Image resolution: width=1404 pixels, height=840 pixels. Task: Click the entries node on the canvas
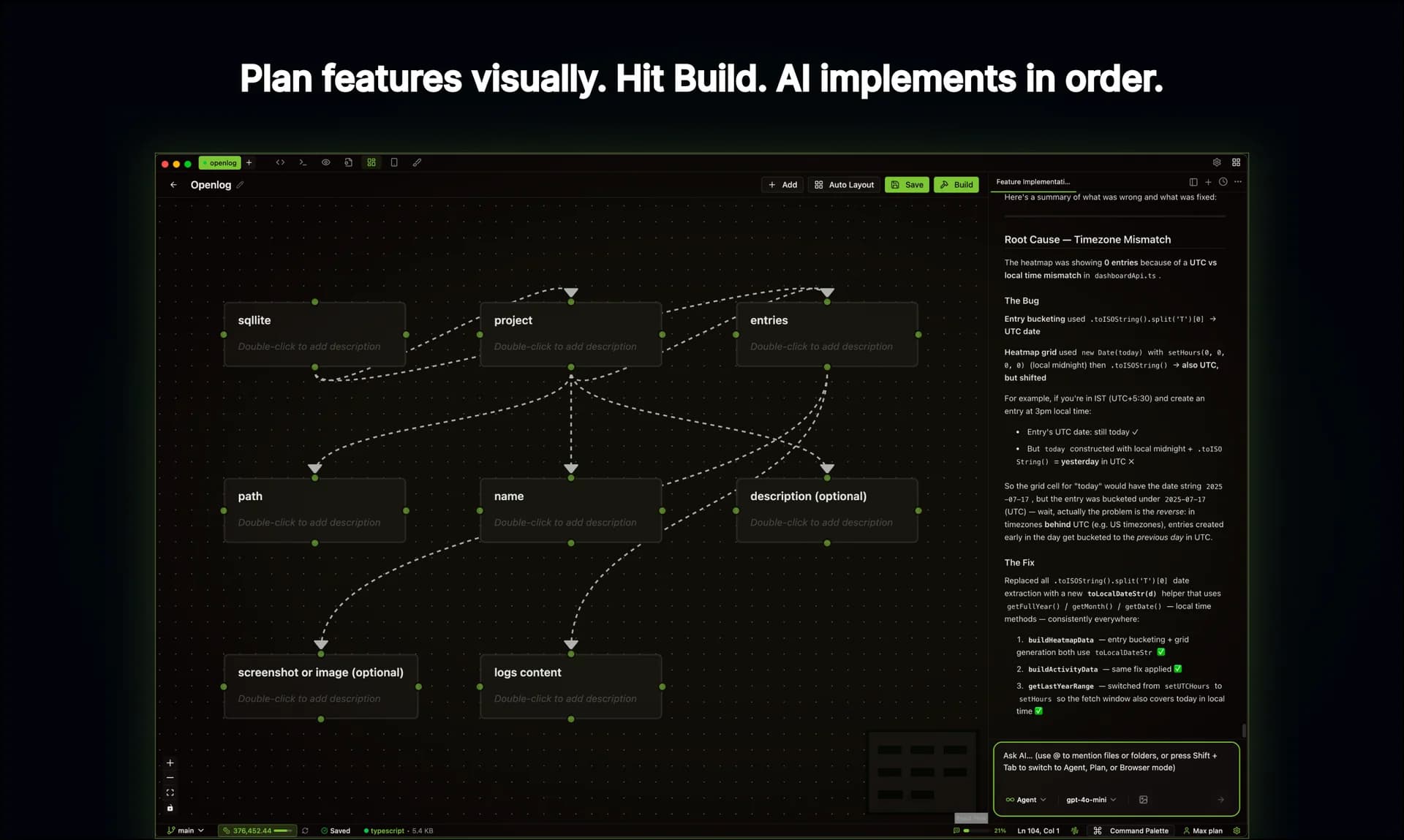coord(826,333)
